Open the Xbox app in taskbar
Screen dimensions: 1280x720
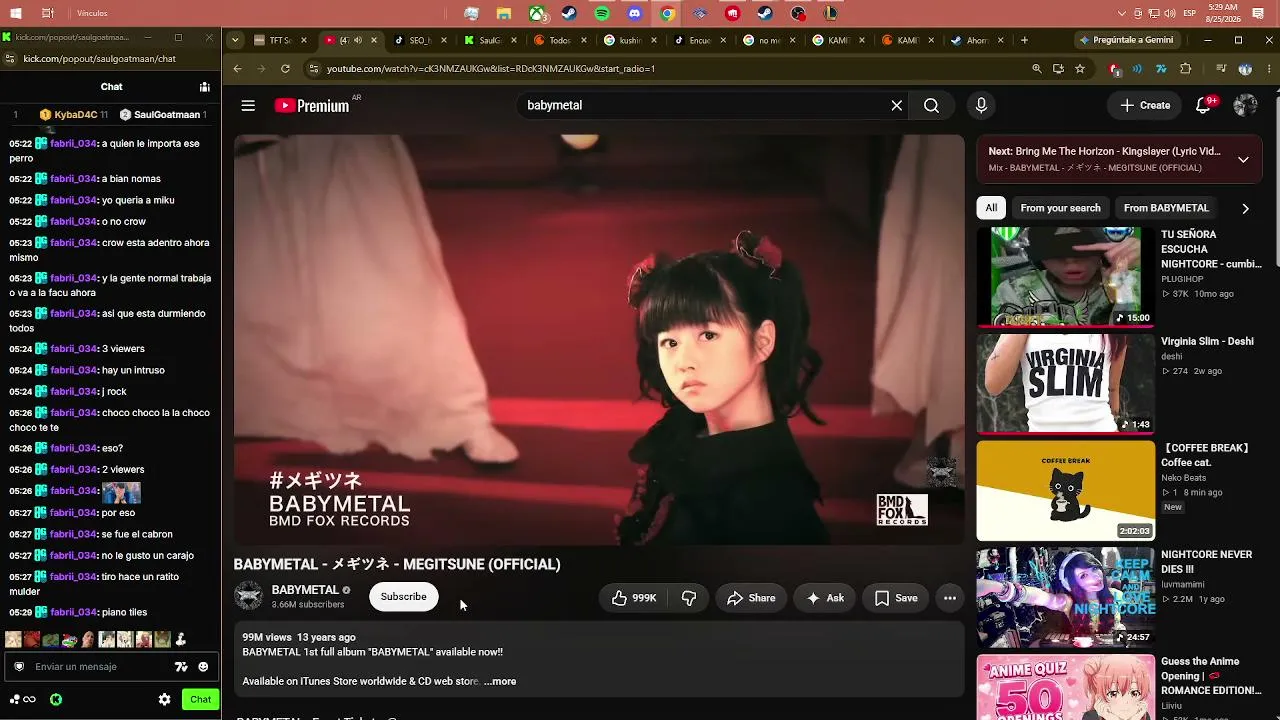click(x=537, y=13)
